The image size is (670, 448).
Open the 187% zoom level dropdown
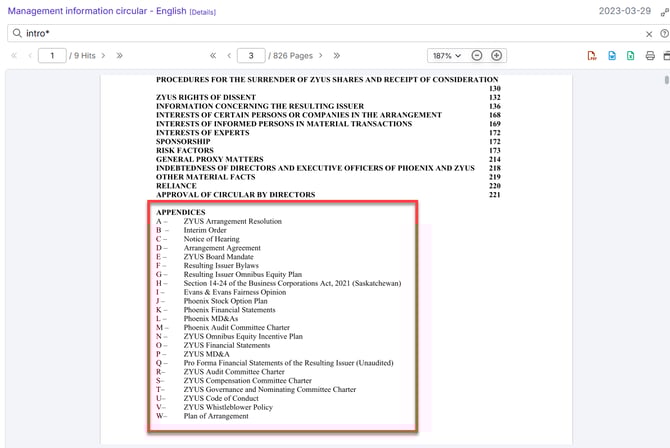(447, 56)
